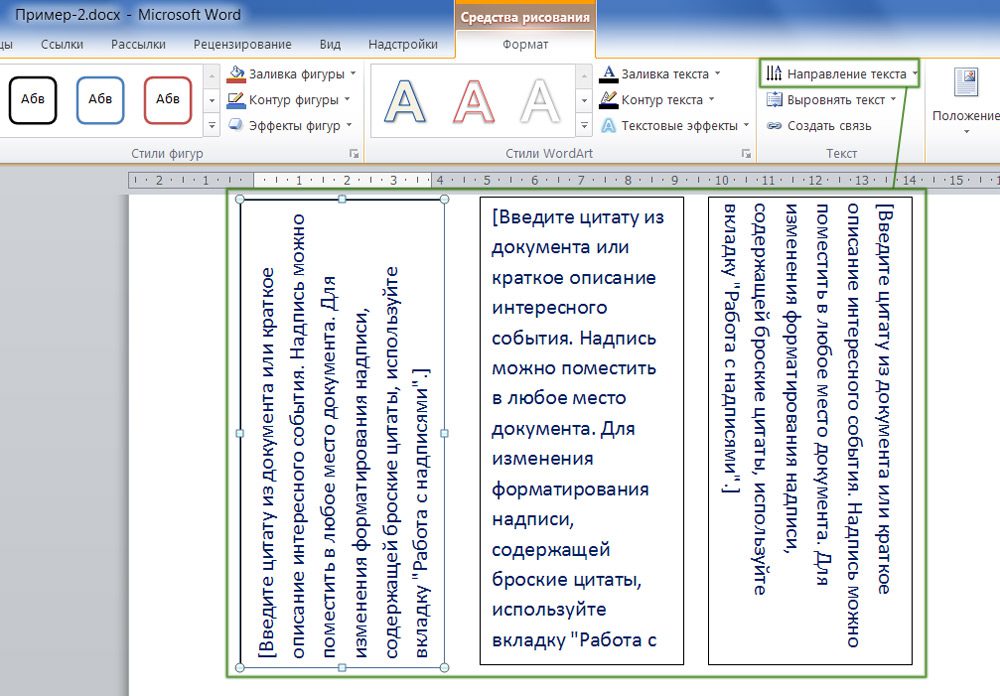Click the Заливка фигуры label
Image resolution: width=1000 pixels, height=696 pixels.
(x=297, y=74)
